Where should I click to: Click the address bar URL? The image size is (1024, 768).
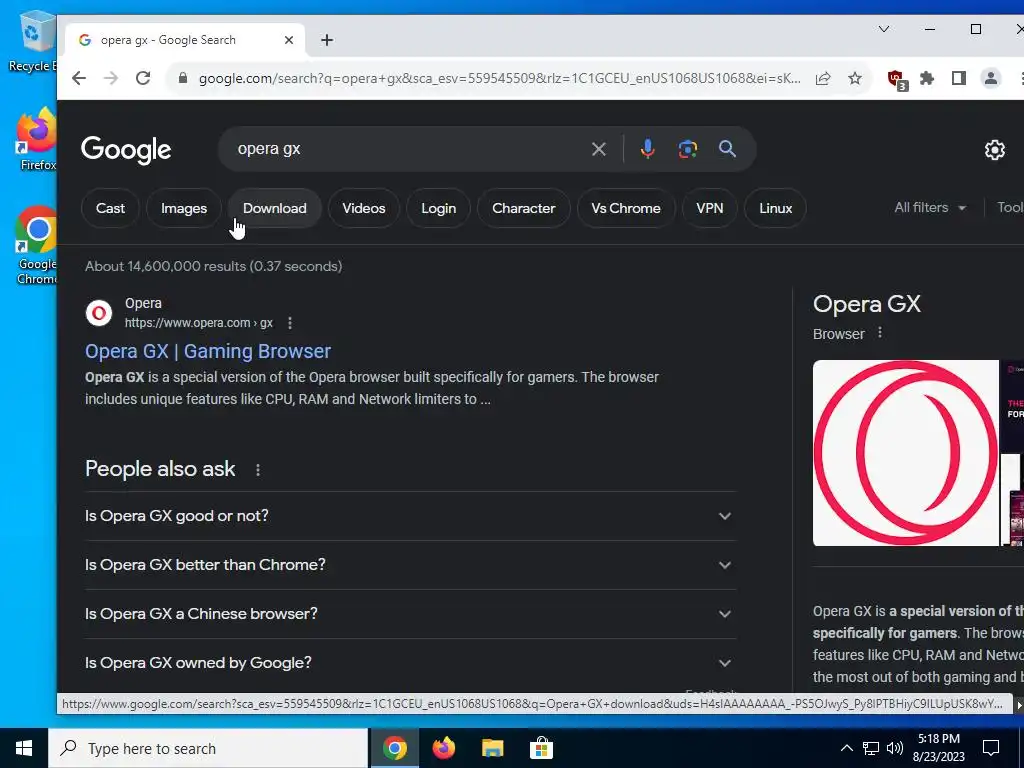[500, 78]
